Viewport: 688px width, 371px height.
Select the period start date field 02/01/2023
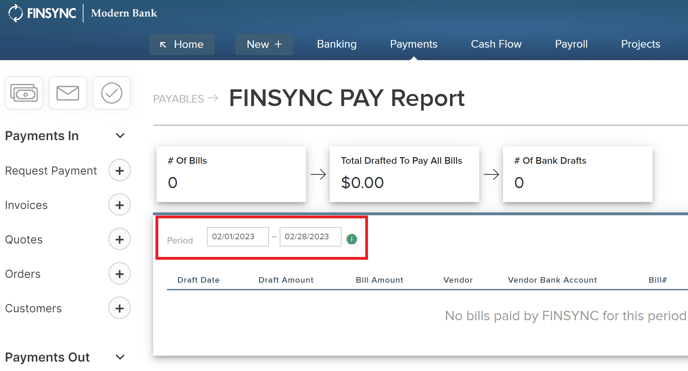coord(238,237)
